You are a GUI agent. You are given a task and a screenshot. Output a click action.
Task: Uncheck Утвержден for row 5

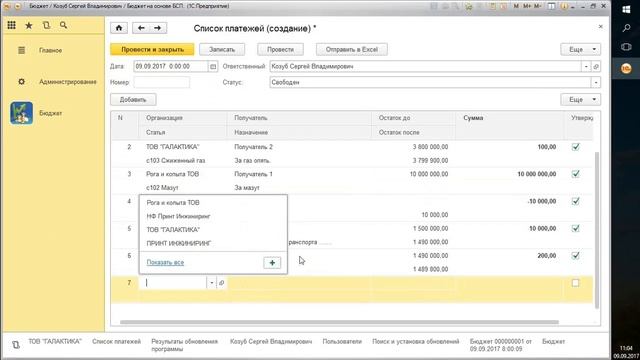576,228
